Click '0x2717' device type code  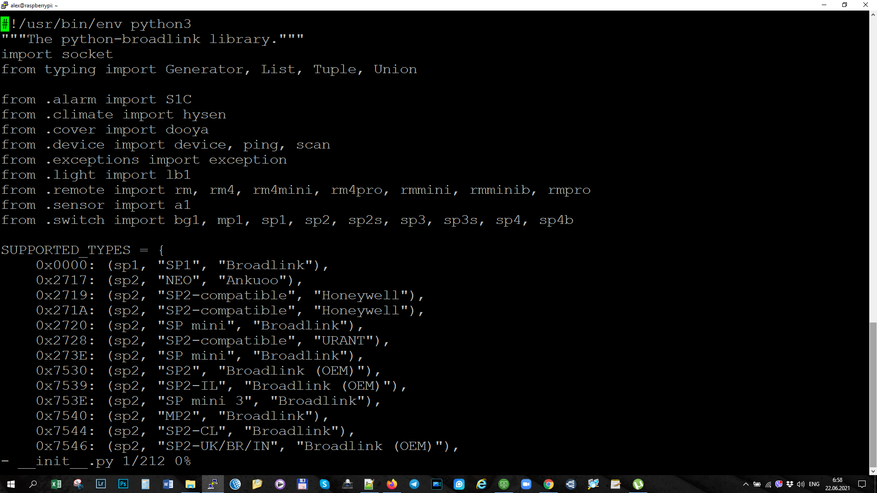(62, 280)
